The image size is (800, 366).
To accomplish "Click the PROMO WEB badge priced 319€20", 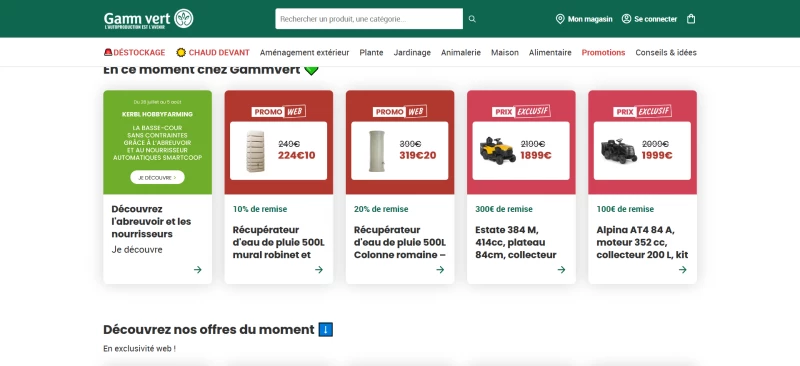I will click(400, 111).
